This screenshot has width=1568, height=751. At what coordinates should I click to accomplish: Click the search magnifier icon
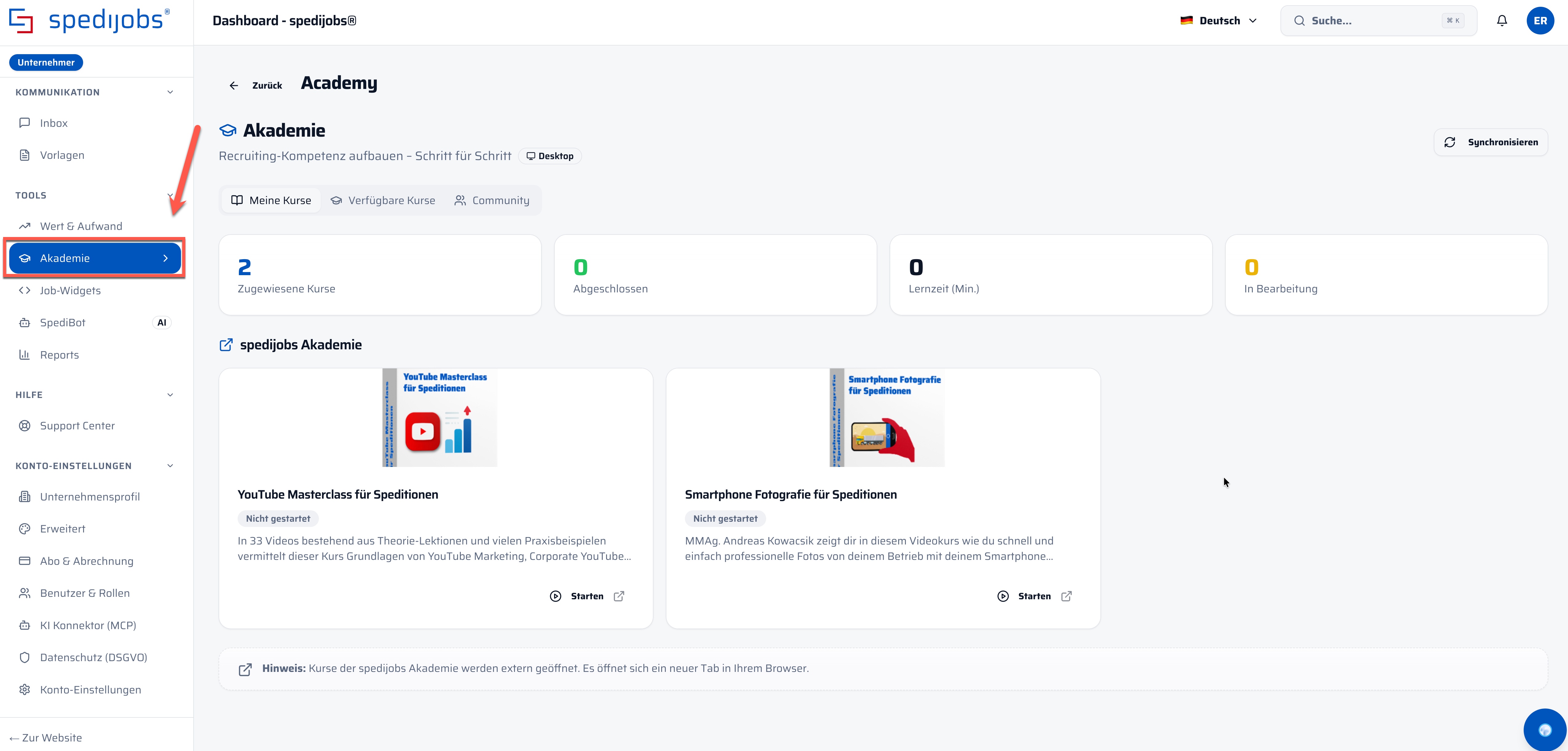(x=1300, y=21)
